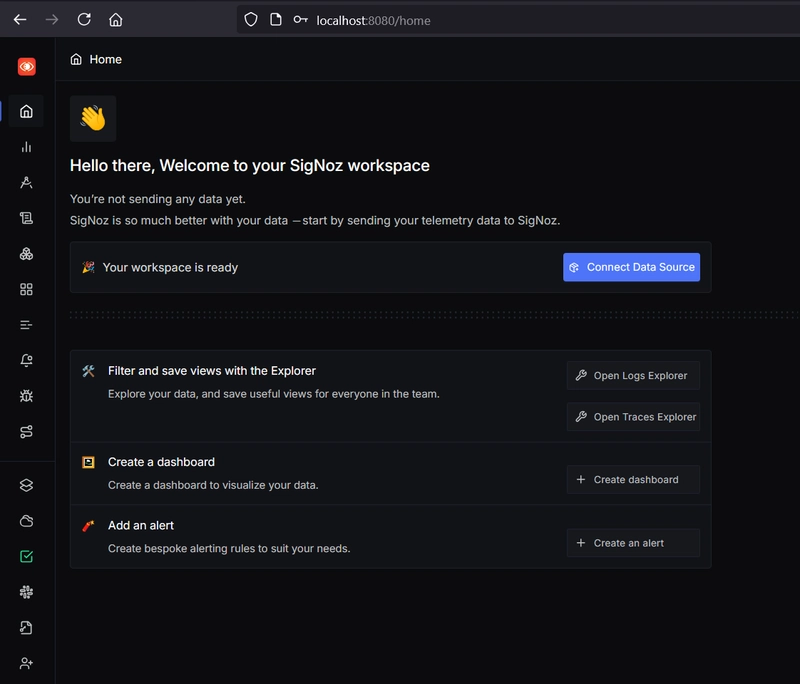This screenshot has width=800, height=684.
Task: Click the "Add an alert" heading
Action: click(x=141, y=525)
